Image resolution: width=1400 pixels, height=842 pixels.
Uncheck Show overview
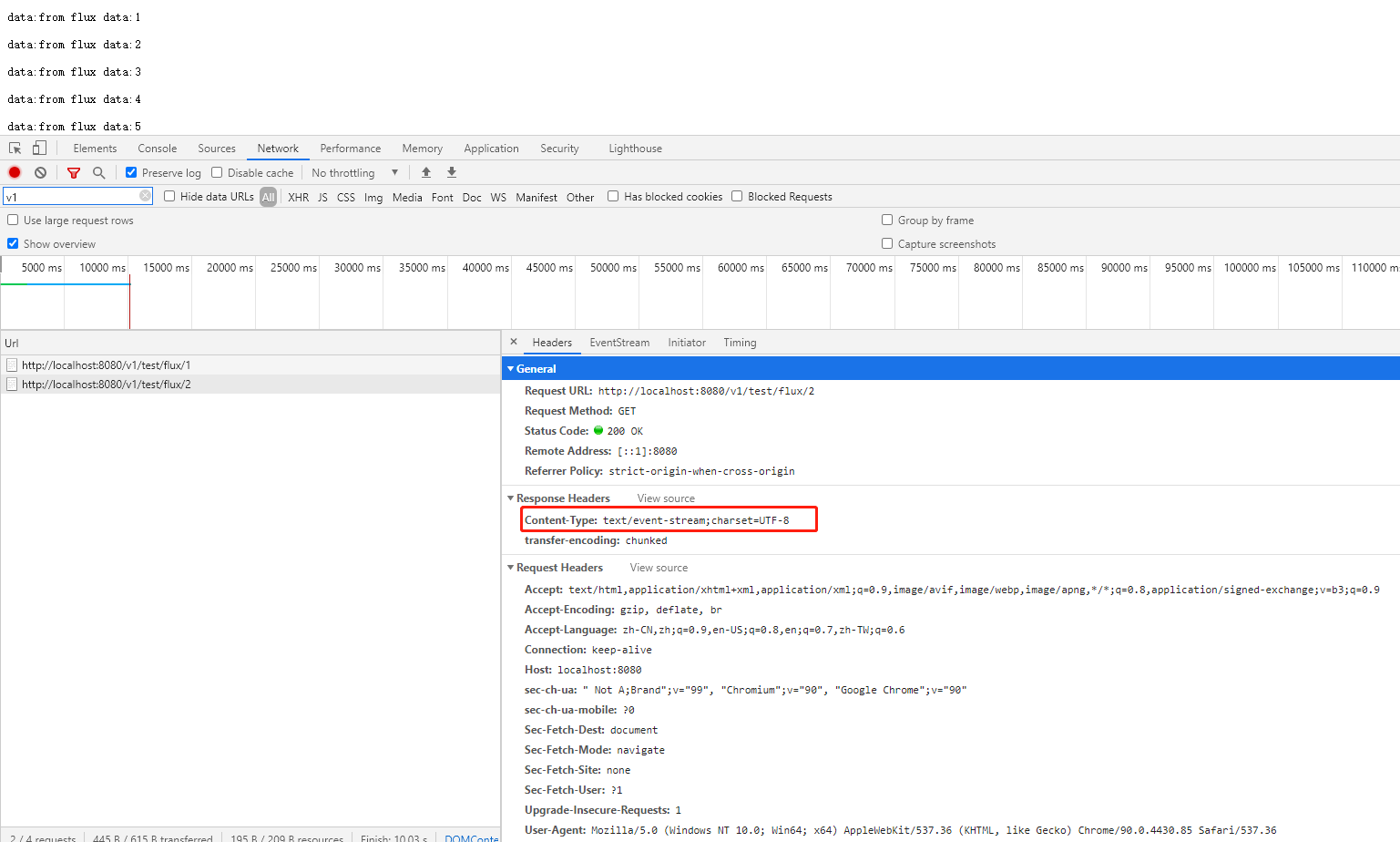coord(13,243)
